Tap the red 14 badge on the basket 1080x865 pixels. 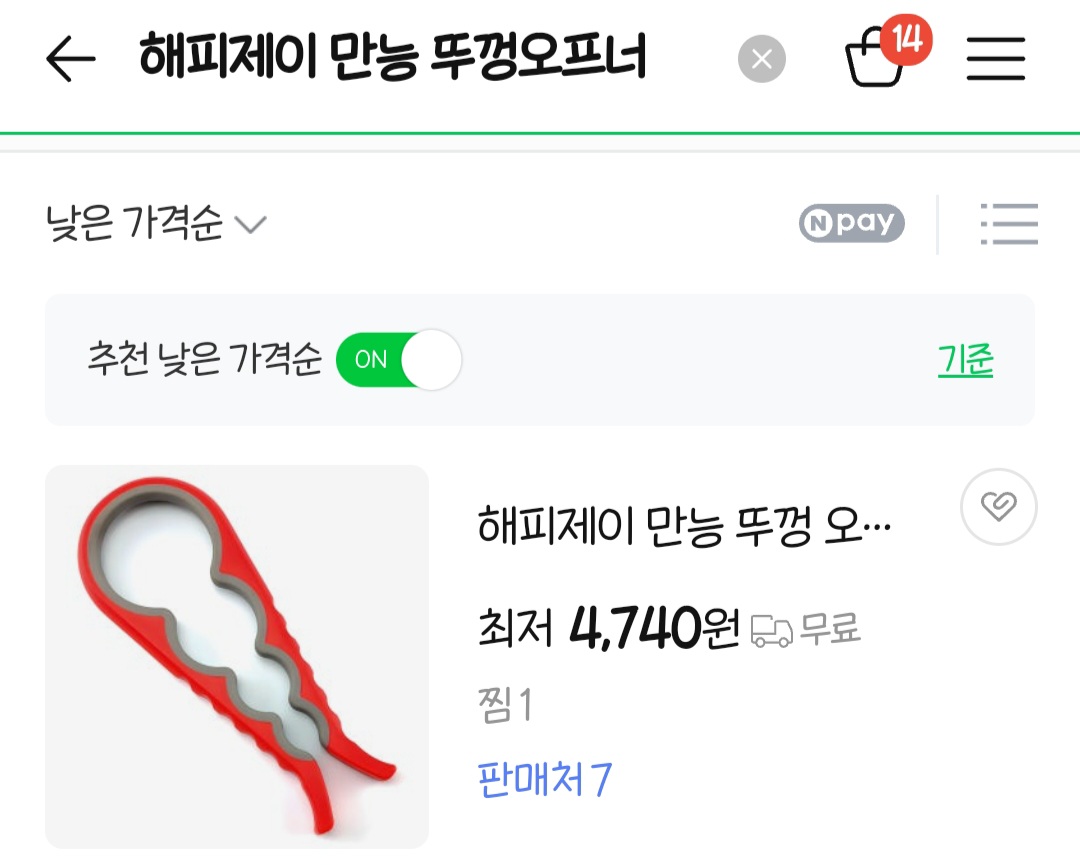click(x=907, y=39)
